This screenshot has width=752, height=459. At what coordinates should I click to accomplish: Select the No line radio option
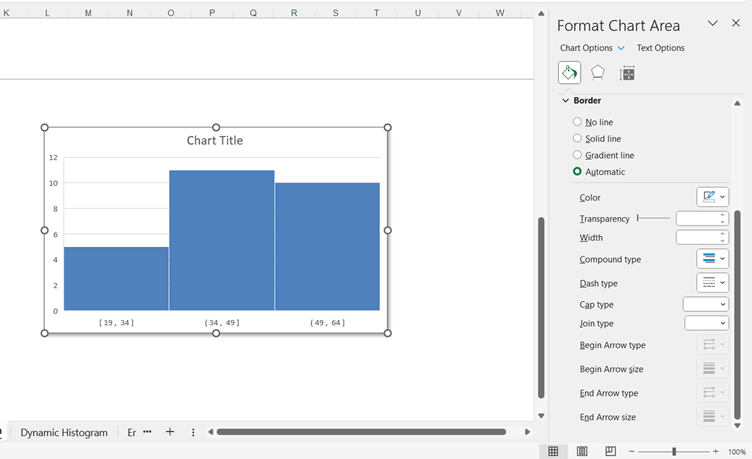coord(577,122)
